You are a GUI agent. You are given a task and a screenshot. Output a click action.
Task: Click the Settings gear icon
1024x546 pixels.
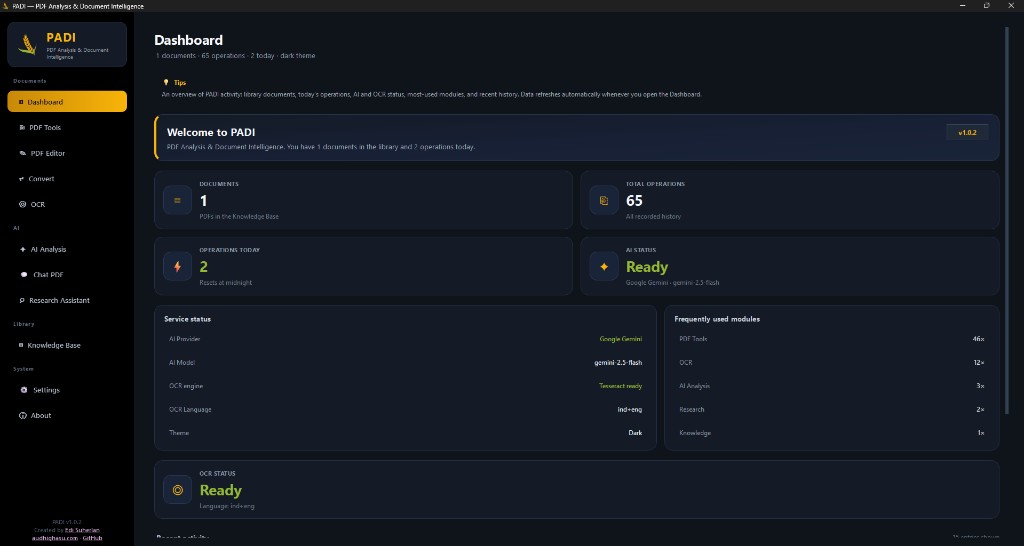coord(24,390)
